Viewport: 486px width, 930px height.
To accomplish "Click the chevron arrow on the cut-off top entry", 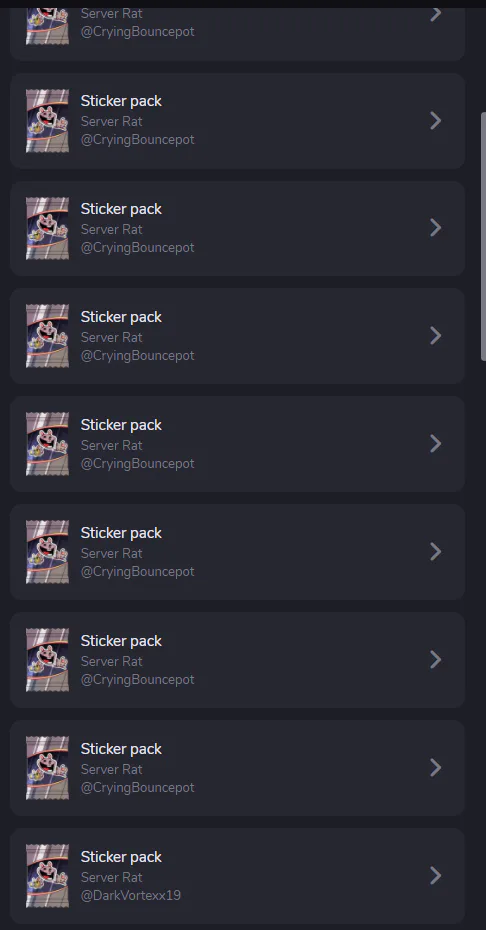I will pyautogui.click(x=436, y=14).
